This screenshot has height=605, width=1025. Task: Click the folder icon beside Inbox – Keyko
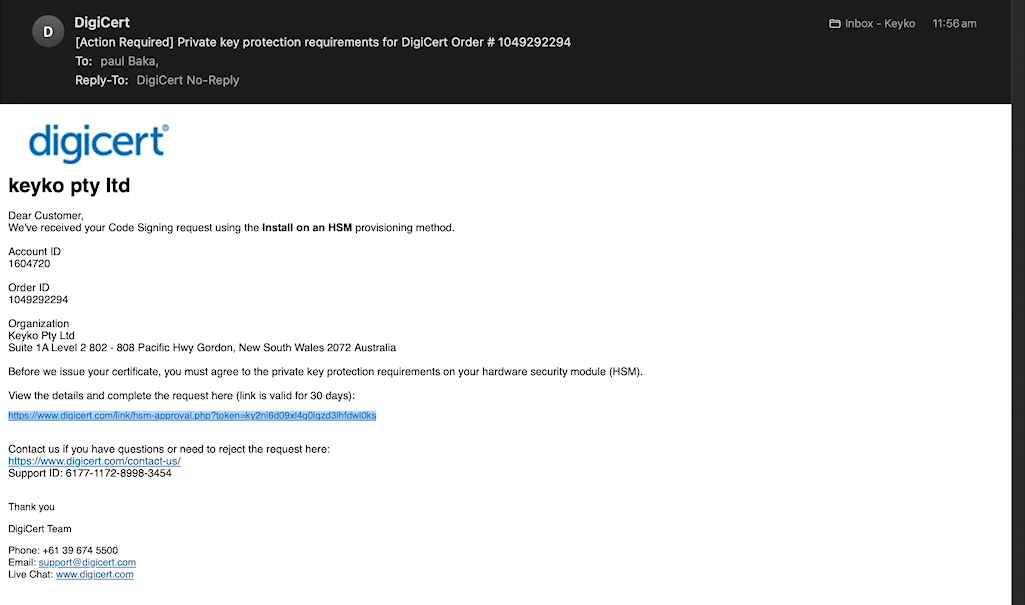(834, 22)
